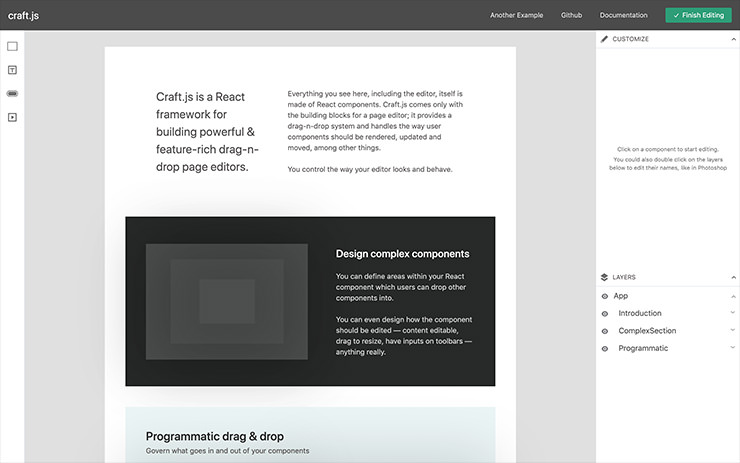740x463 pixels.
Task: Collapse the App layer tree
Action: [733, 296]
